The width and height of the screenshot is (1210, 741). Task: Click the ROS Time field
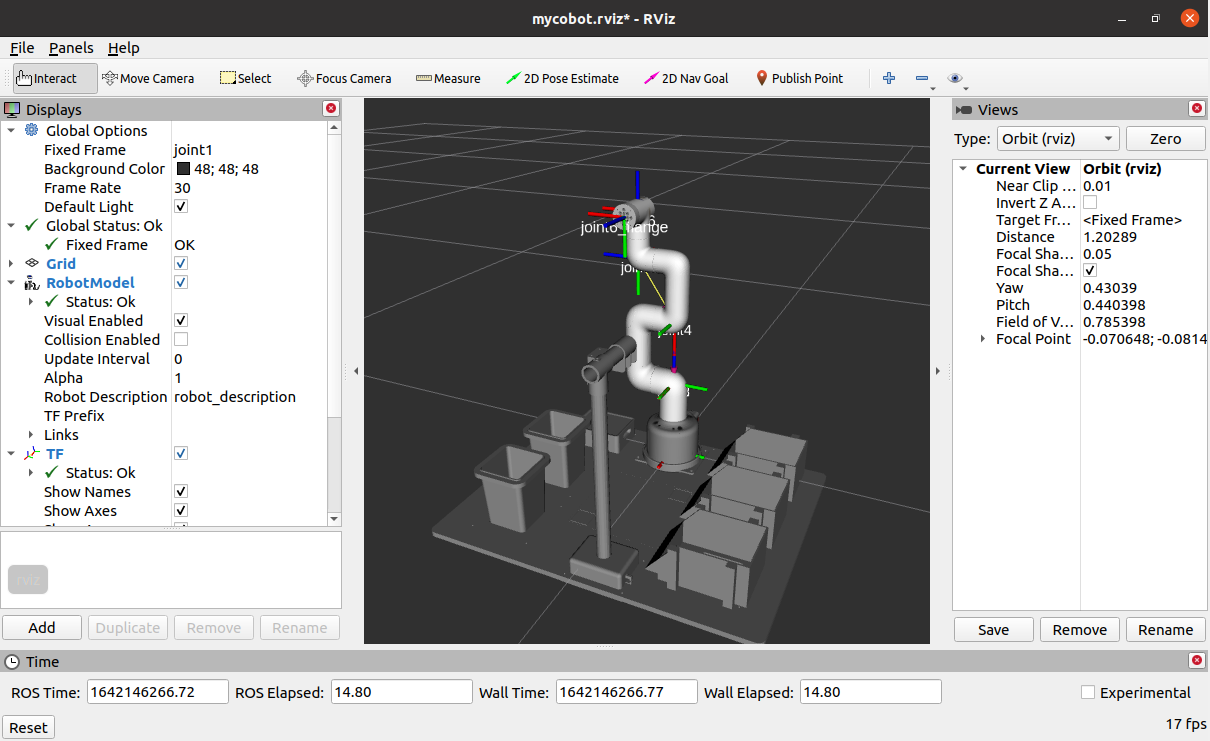pos(157,692)
